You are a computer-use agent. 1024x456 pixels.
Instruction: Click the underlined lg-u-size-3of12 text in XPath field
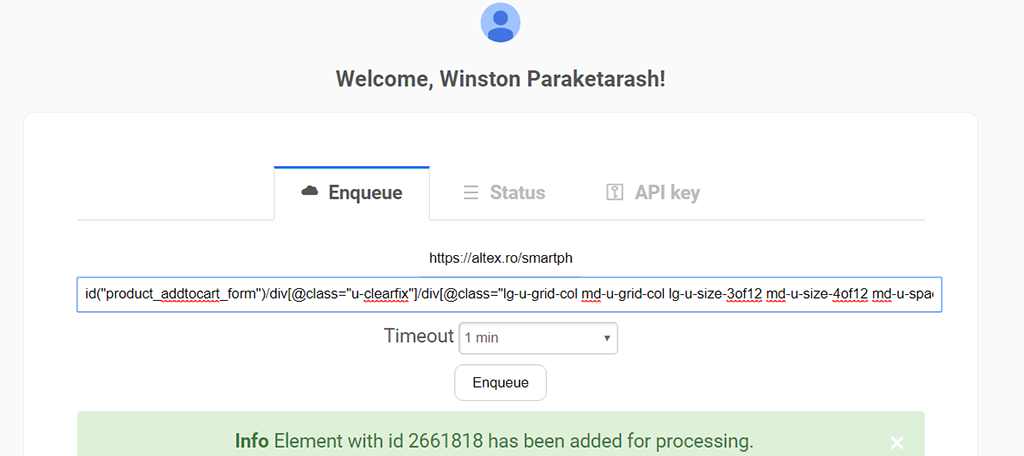716,295
